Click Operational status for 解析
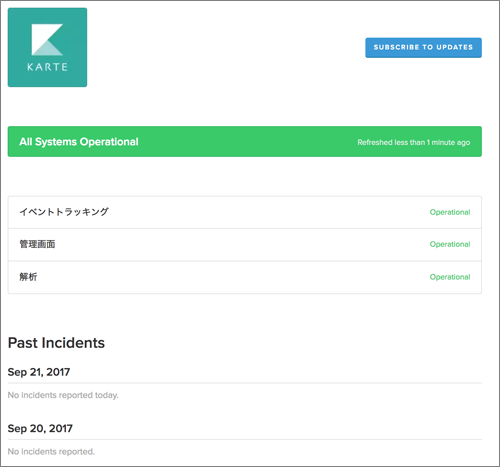This screenshot has width=500, height=467. coord(450,277)
